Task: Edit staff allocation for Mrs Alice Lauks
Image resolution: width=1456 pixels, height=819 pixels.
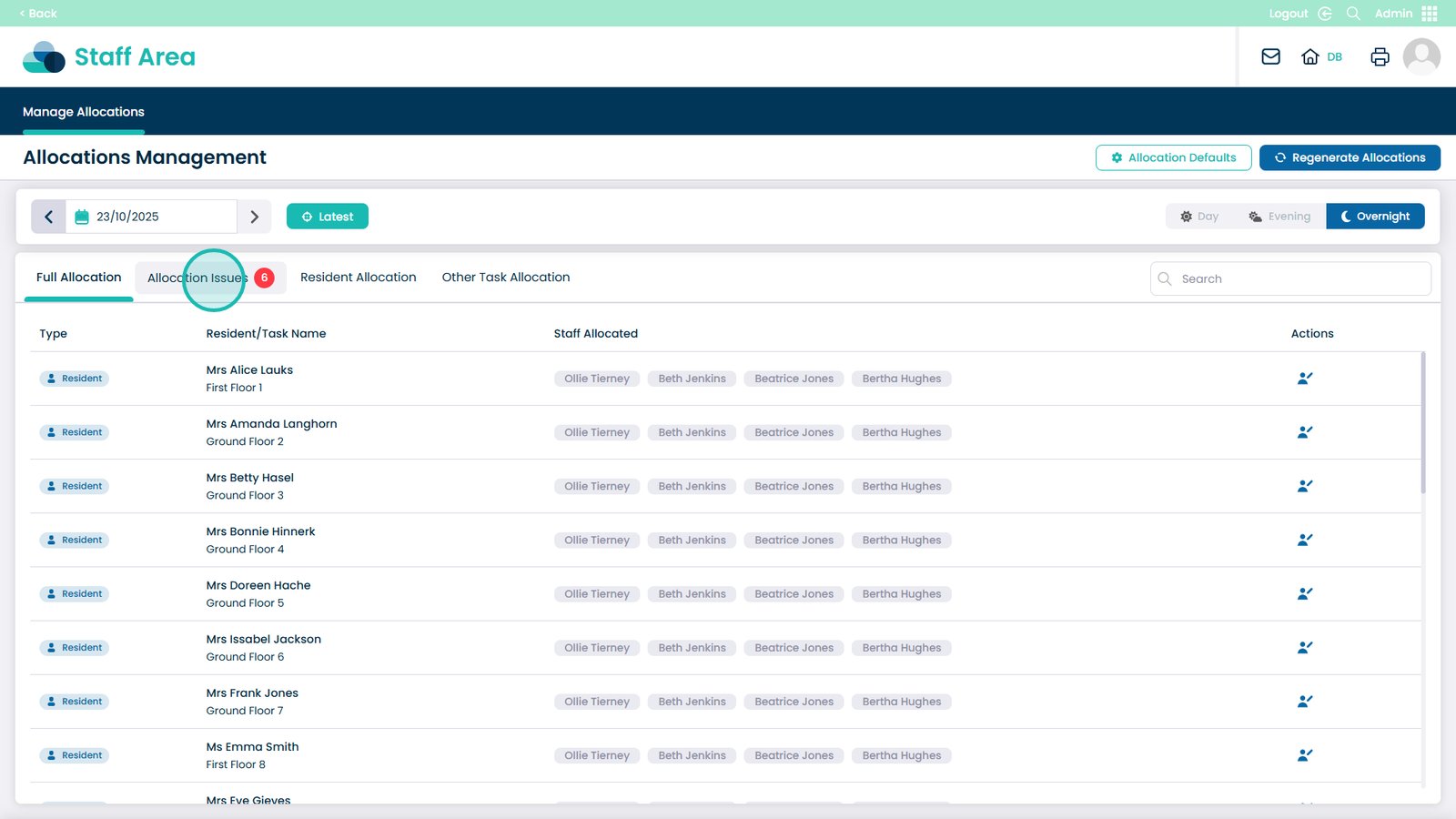Action: click(x=1304, y=379)
